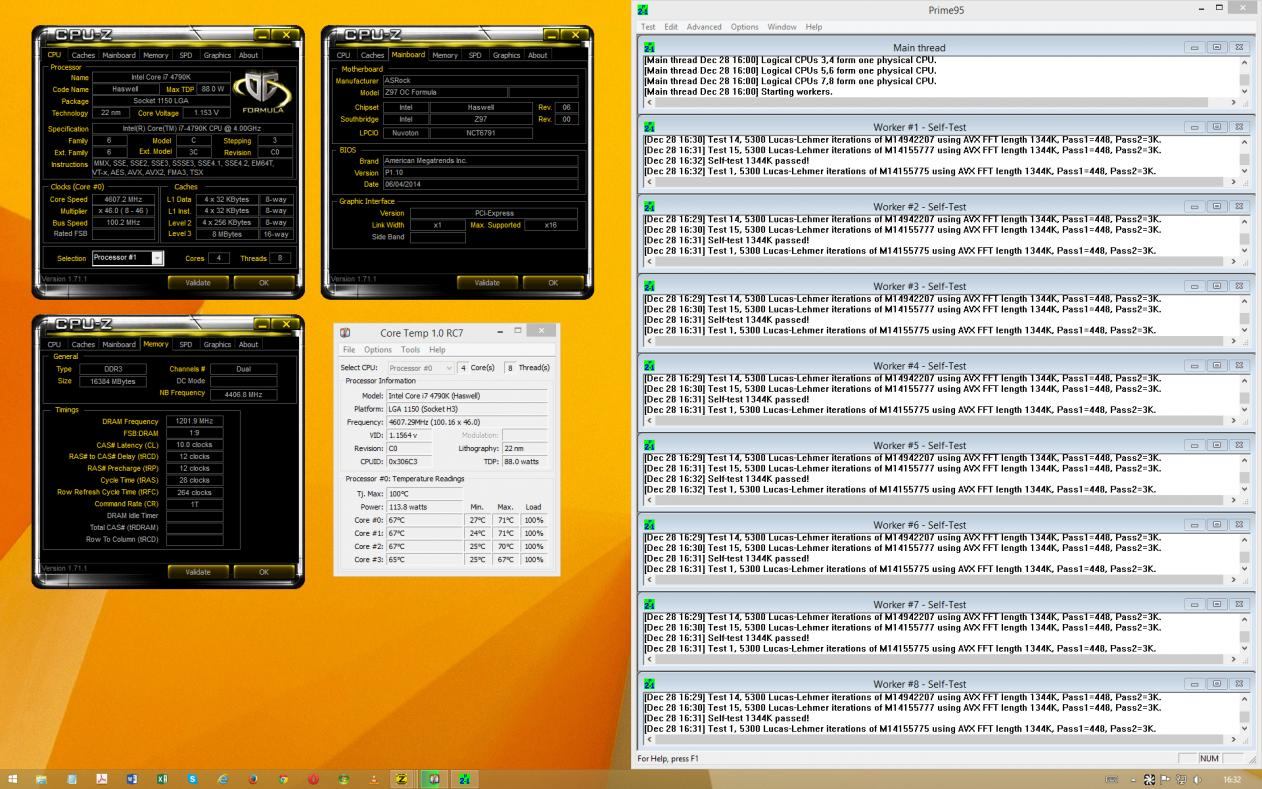1262x789 pixels.
Task: Open the Edit menu in Prime95
Action: coord(671,27)
